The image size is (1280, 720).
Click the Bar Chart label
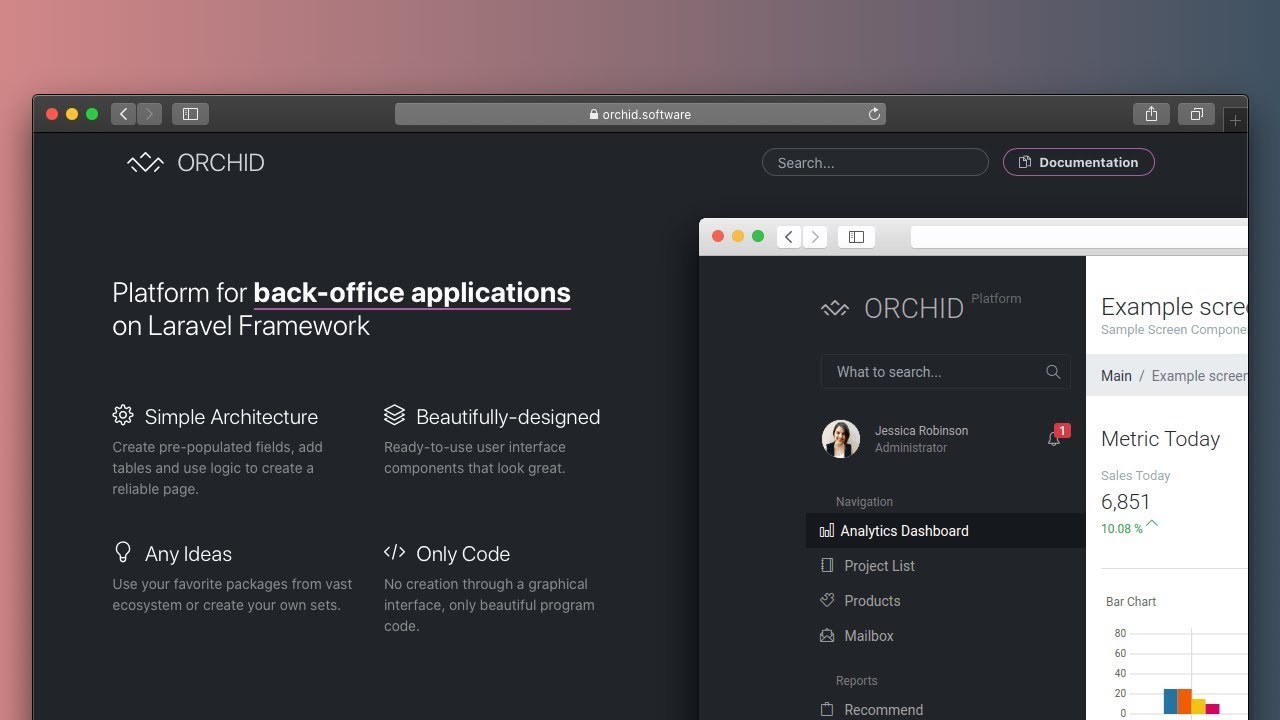(x=1131, y=602)
